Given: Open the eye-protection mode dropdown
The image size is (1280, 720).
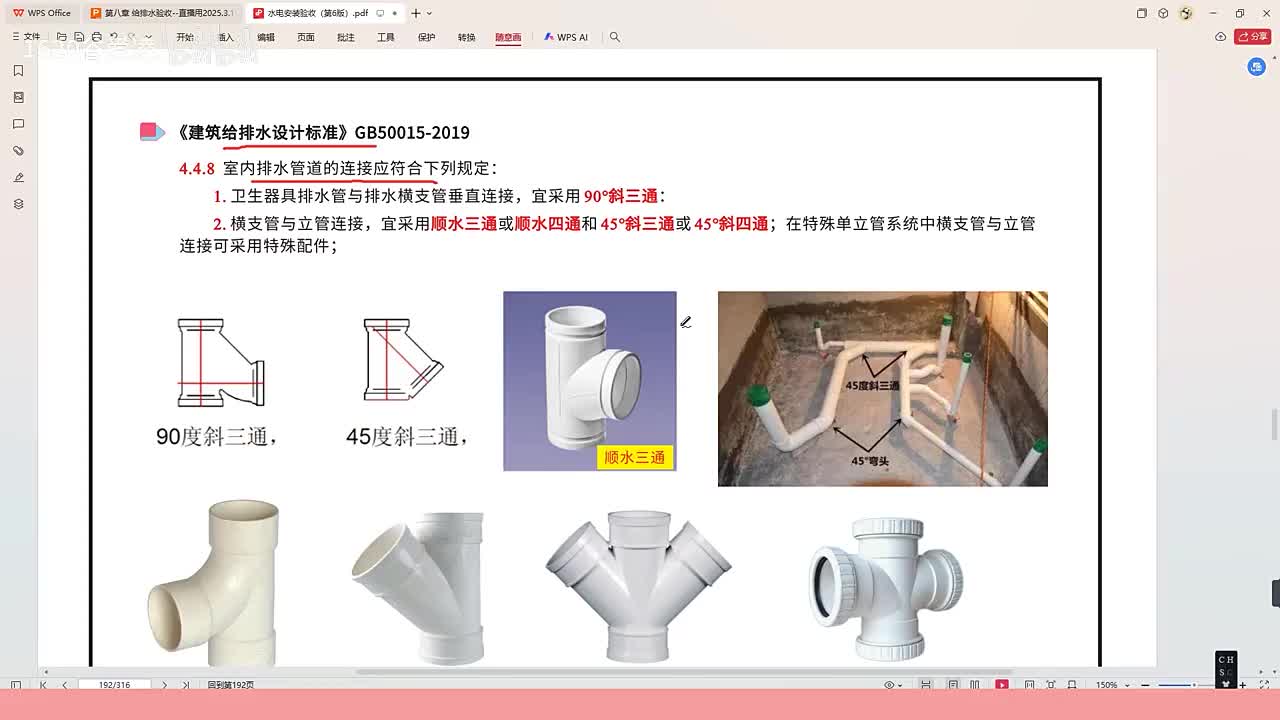Looking at the screenshot, I should point(892,685).
